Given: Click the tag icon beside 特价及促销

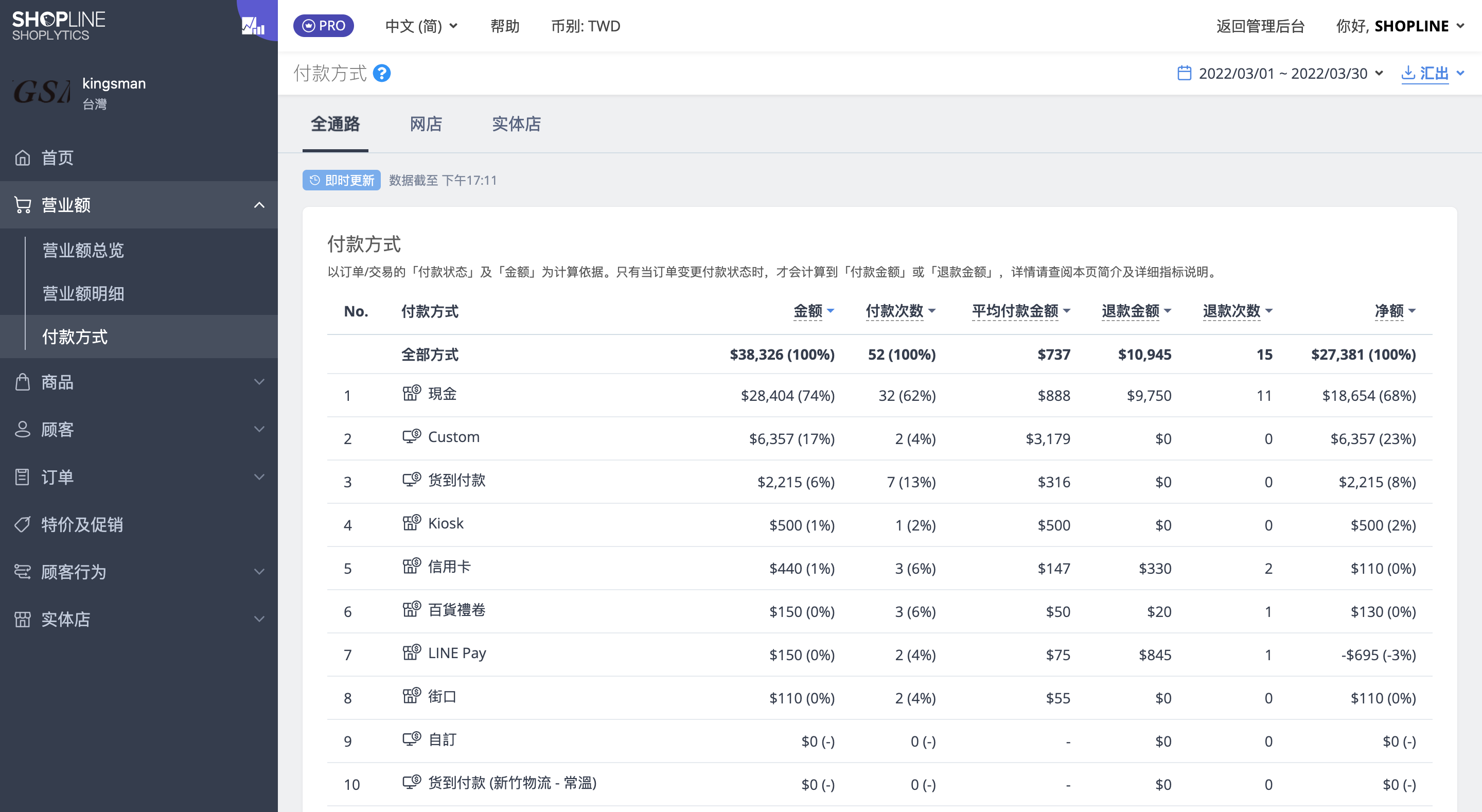Looking at the screenshot, I should [23, 524].
